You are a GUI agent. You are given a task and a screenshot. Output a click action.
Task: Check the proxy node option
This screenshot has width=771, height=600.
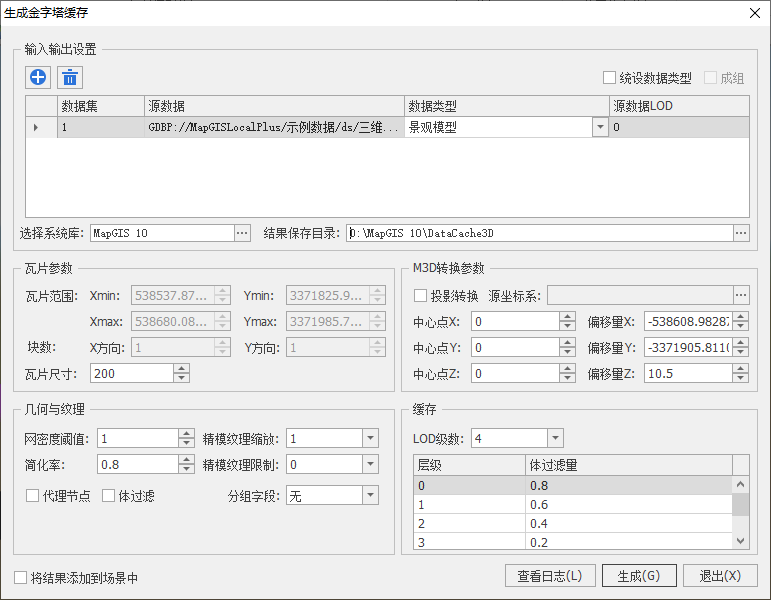point(32,495)
